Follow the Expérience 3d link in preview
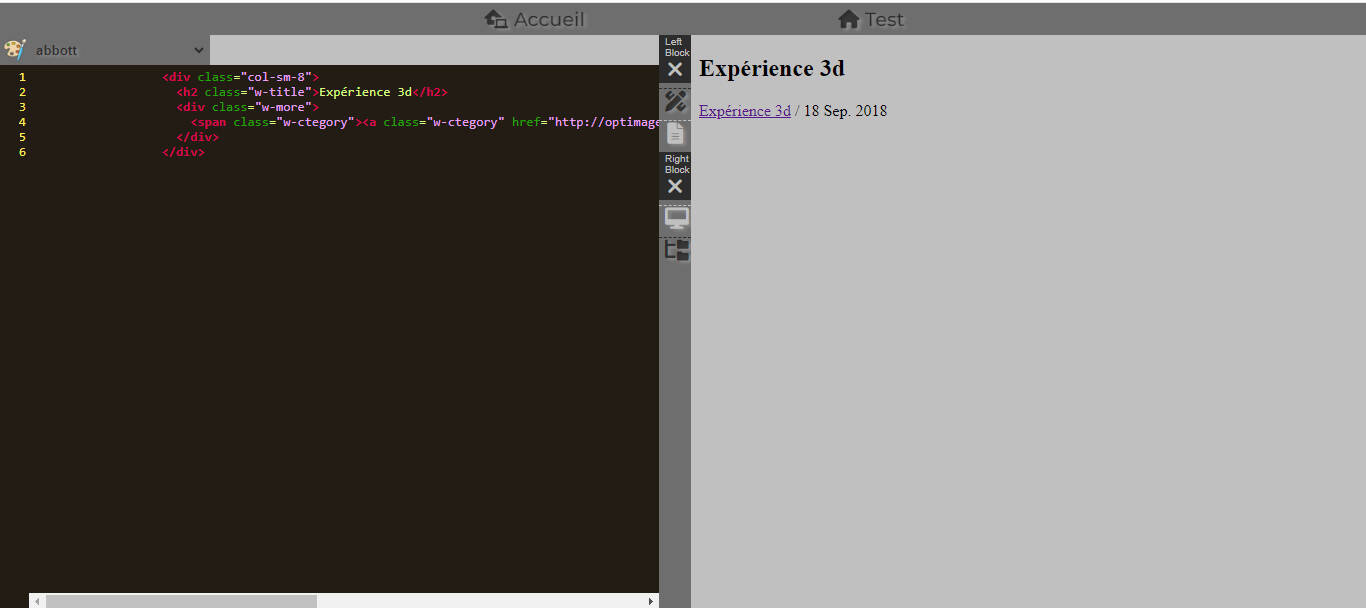This screenshot has width=1366, height=608. click(744, 111)
